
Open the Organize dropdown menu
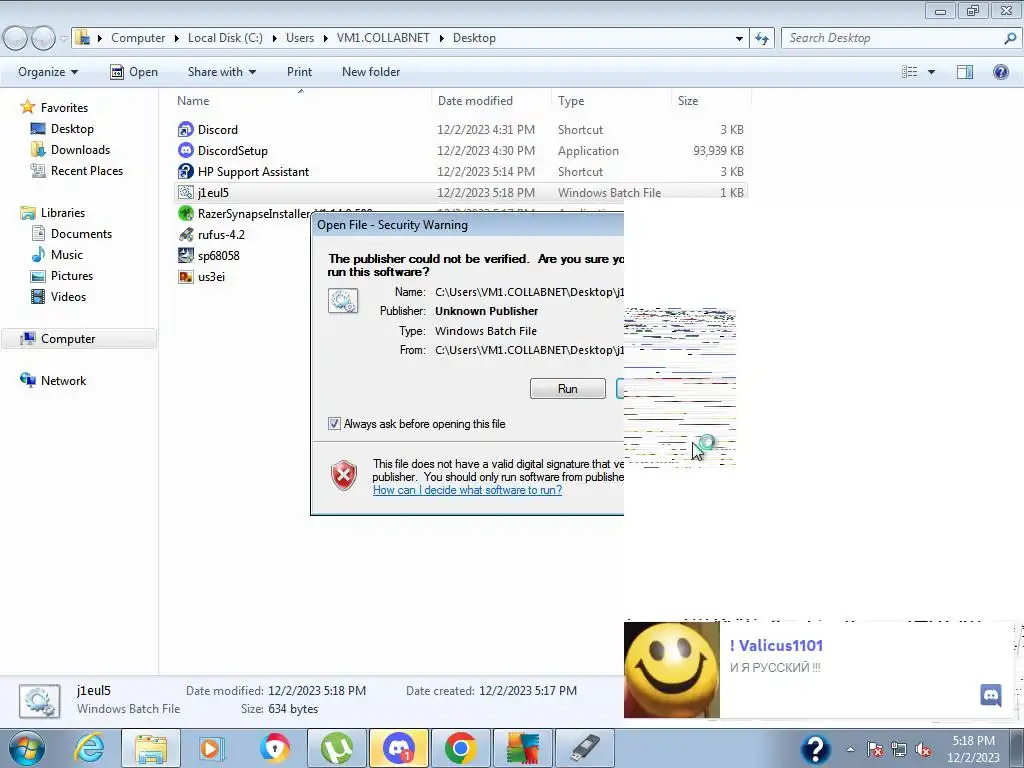tap(48, 72)
